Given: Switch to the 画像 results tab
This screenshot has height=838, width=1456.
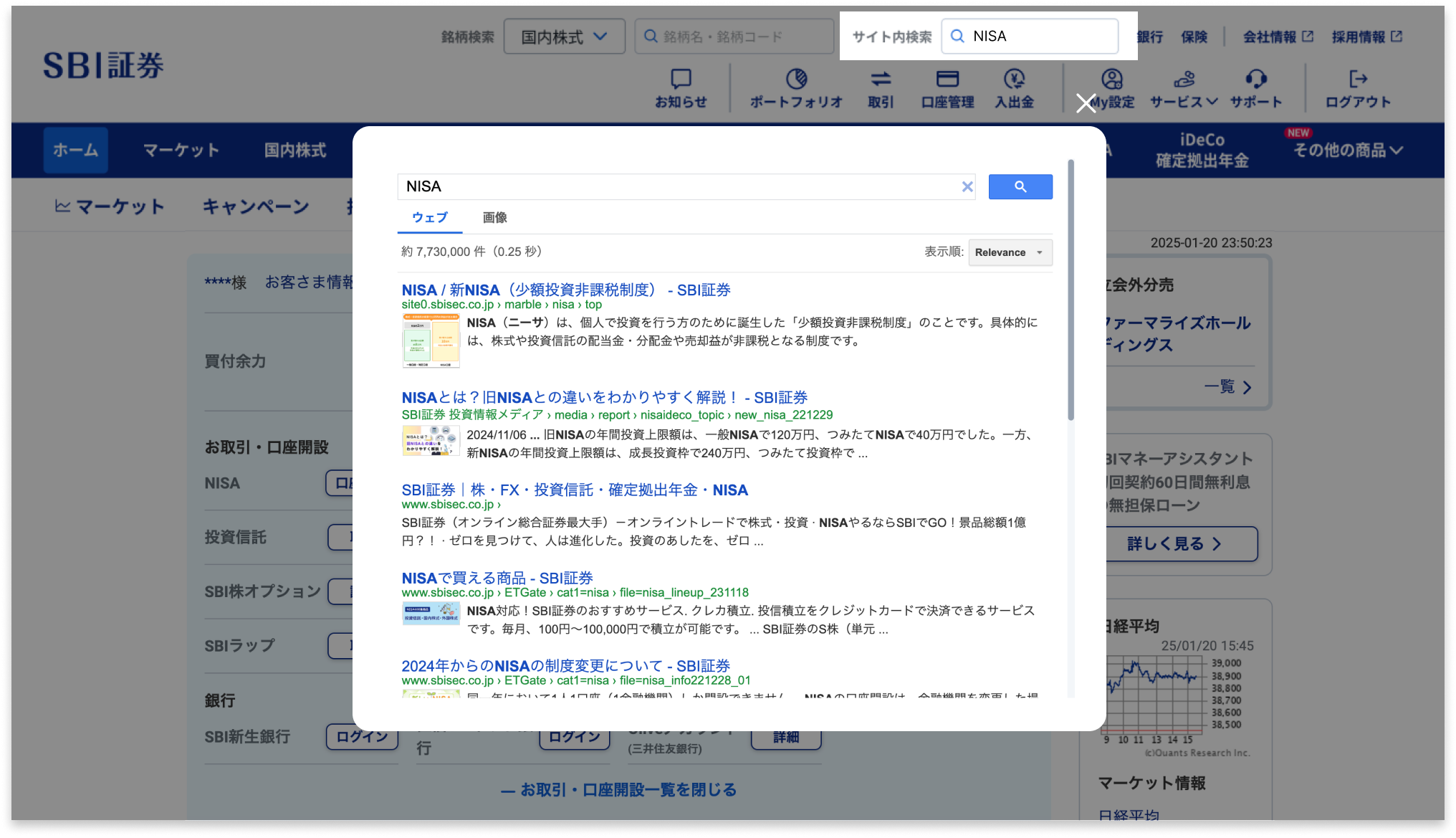Looking at the screenshot, I should tap(494, 218).
